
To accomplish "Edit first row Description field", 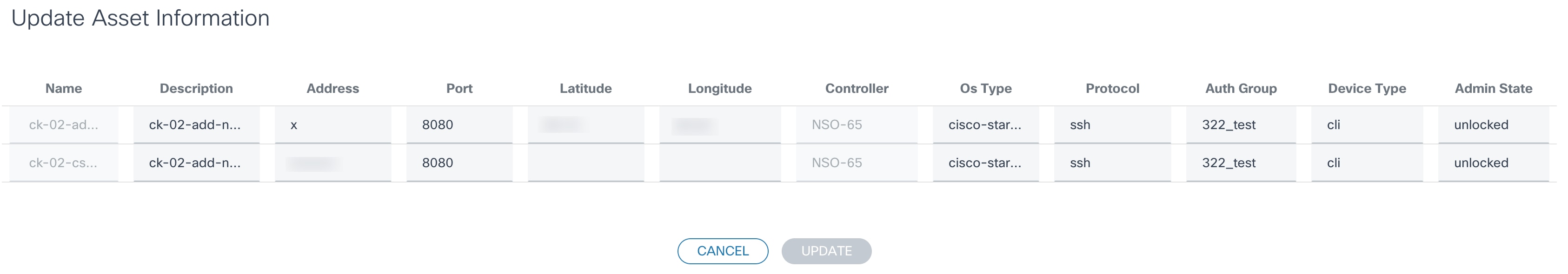I will [196, 124].
